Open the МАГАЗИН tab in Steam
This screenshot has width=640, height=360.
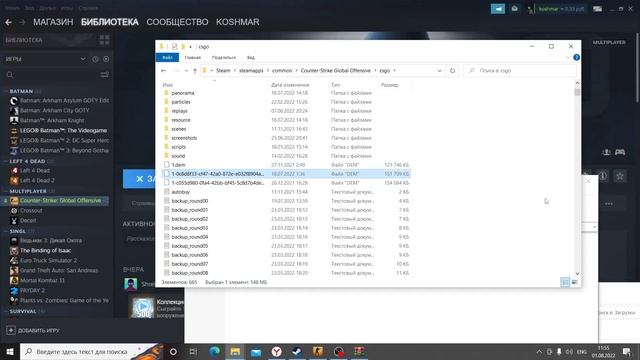pos(53,22)
